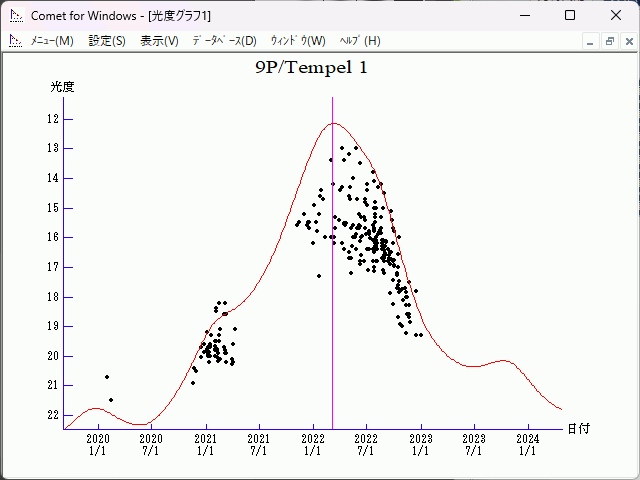
Task: Click the document icon in menu bar
Action: coord(16,41)
